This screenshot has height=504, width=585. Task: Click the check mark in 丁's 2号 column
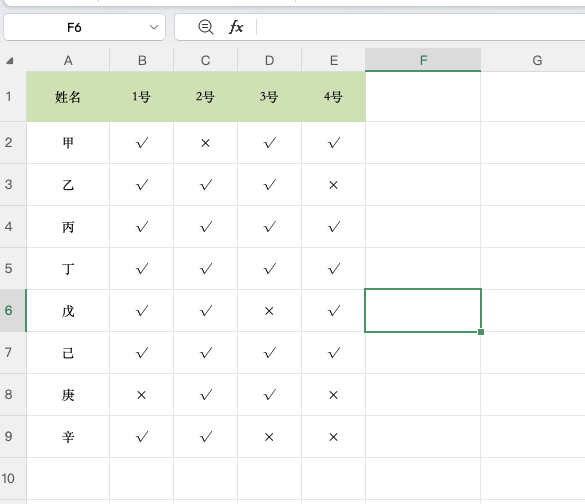pos(206,269)
